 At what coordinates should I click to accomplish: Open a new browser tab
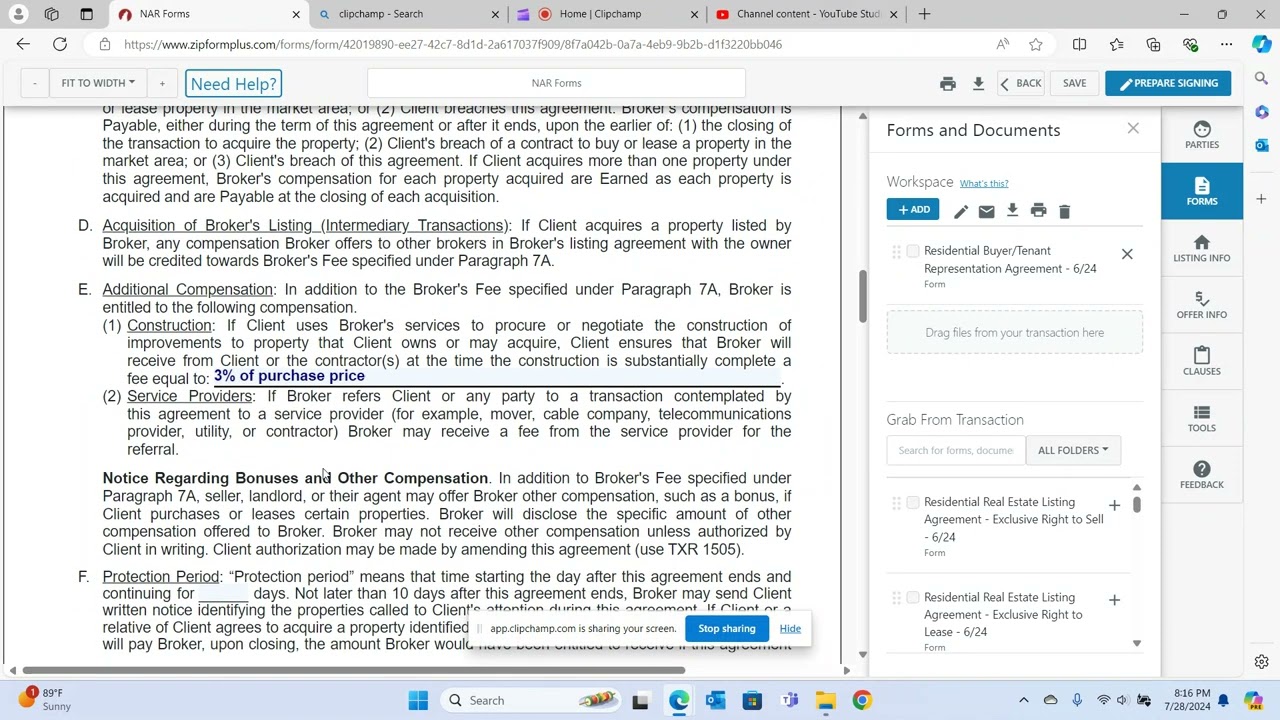coord(924,14)
